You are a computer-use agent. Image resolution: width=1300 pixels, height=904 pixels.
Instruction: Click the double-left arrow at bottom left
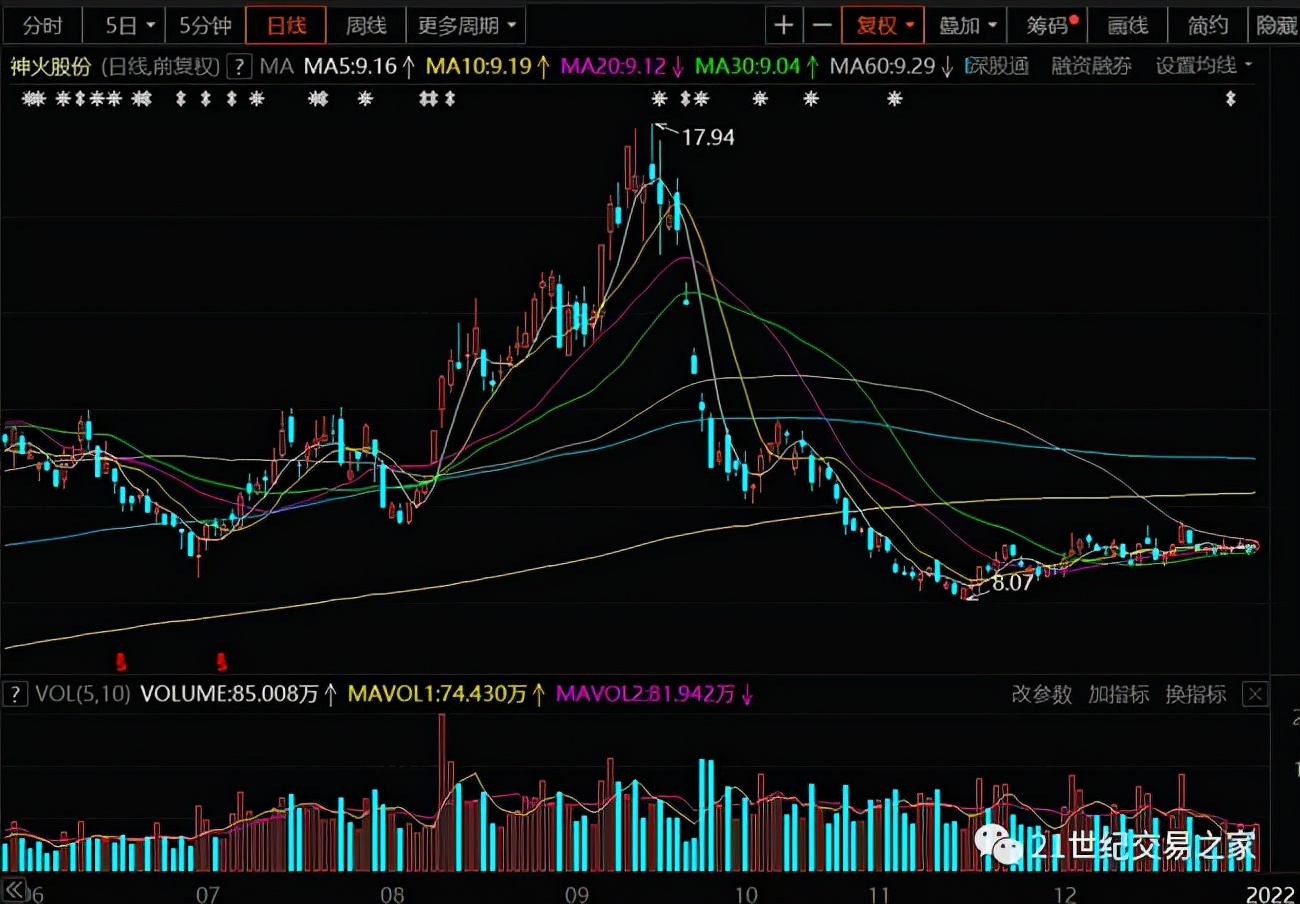(x=14, y=890)
